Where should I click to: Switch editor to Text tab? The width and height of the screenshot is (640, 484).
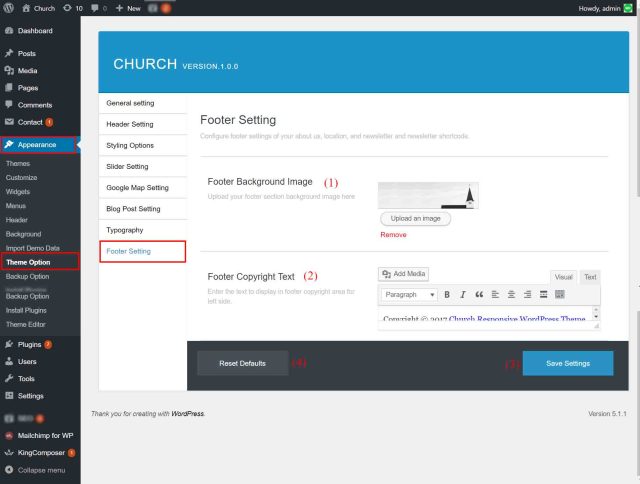click(590, 277)
